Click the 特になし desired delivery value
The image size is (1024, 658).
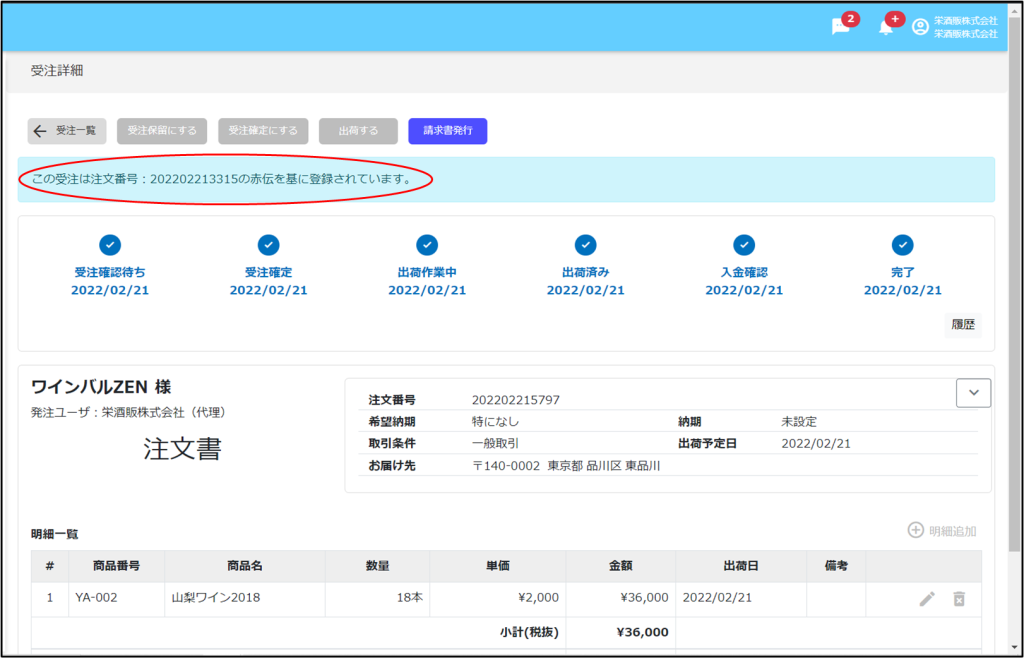coord(495,422)
